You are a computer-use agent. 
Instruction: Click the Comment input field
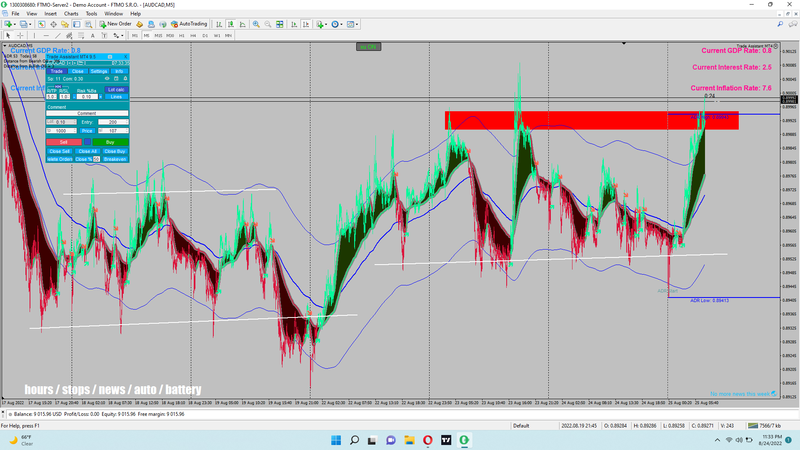87,113
